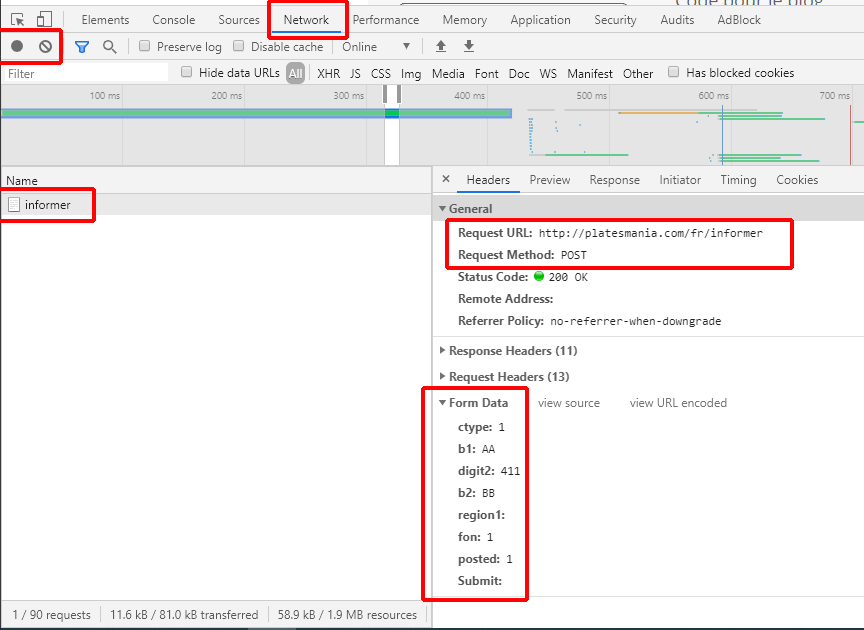The height and width of the screenshot is (630, 864).
Task: Click the view source link
Action: point(568,403)
